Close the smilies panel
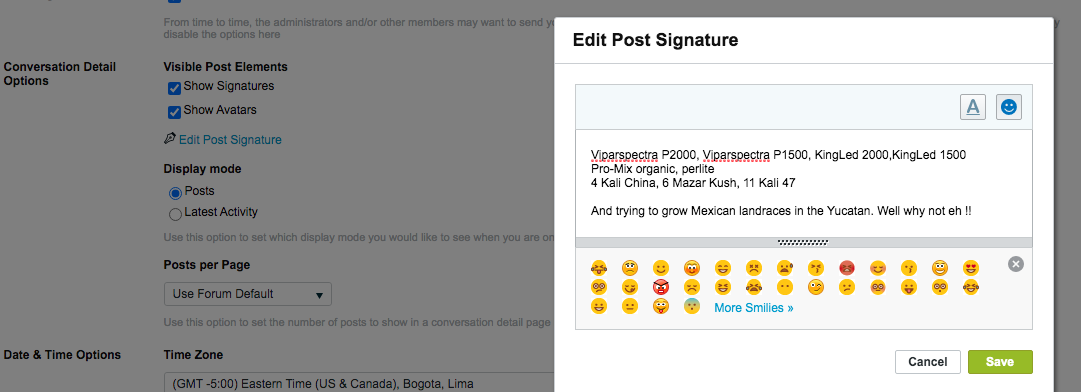Screen dimensions: 1081x392 coord(1016,264)
